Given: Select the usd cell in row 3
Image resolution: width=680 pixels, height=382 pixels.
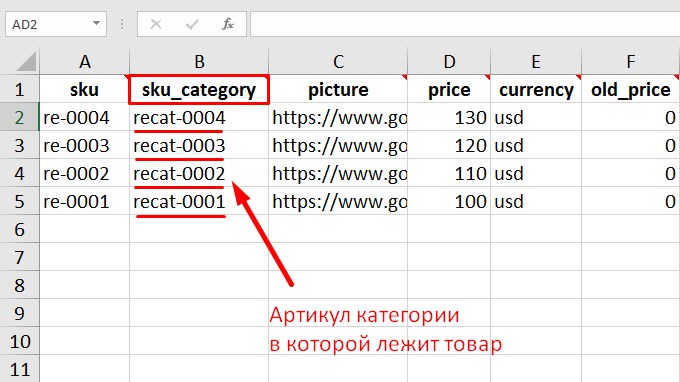Looking at the screenshot, I should tap(536, 145).
